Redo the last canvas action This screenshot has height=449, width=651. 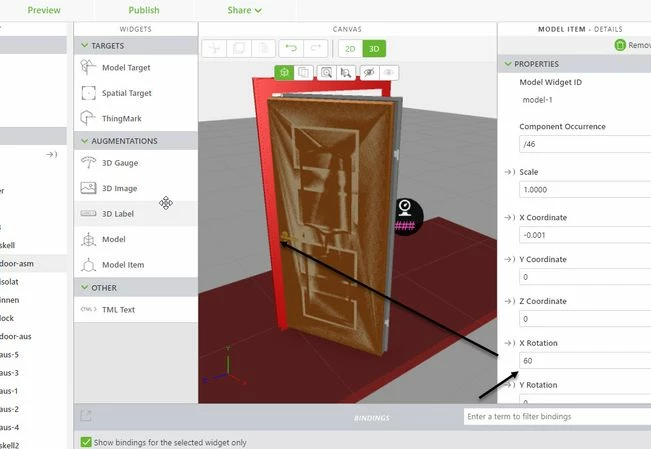316,48
